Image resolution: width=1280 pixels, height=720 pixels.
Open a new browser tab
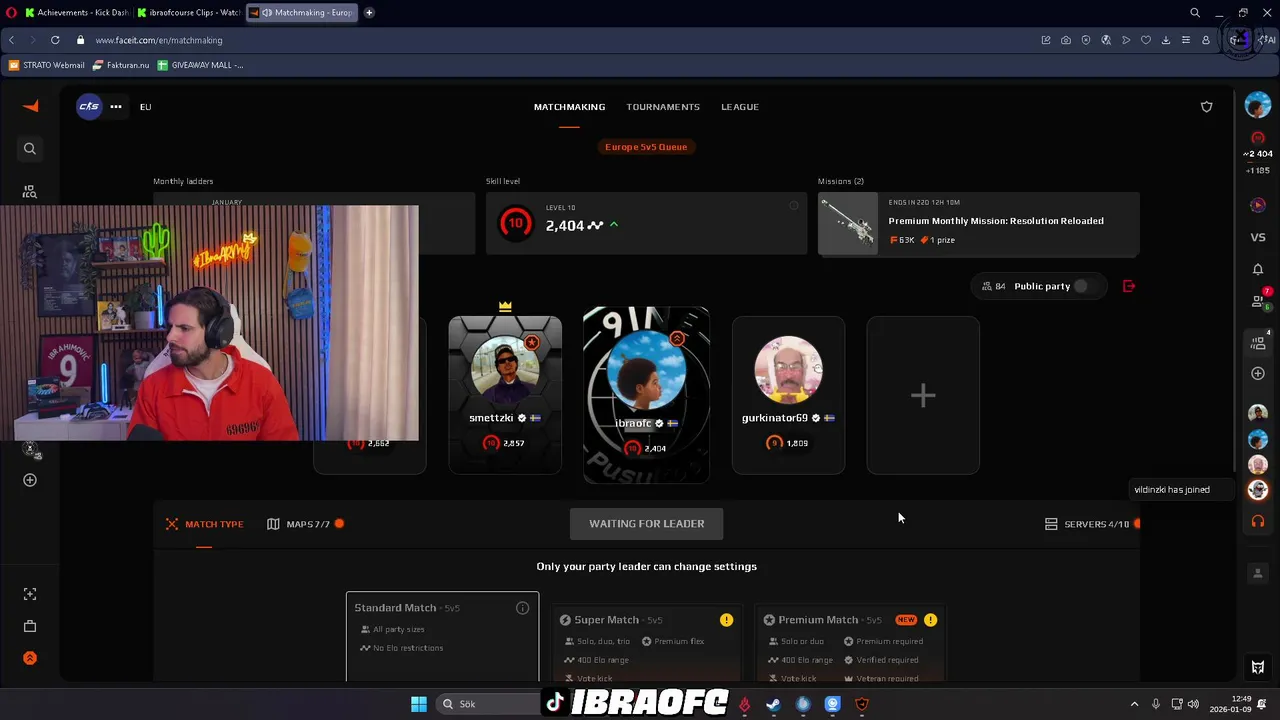[369, 13]
